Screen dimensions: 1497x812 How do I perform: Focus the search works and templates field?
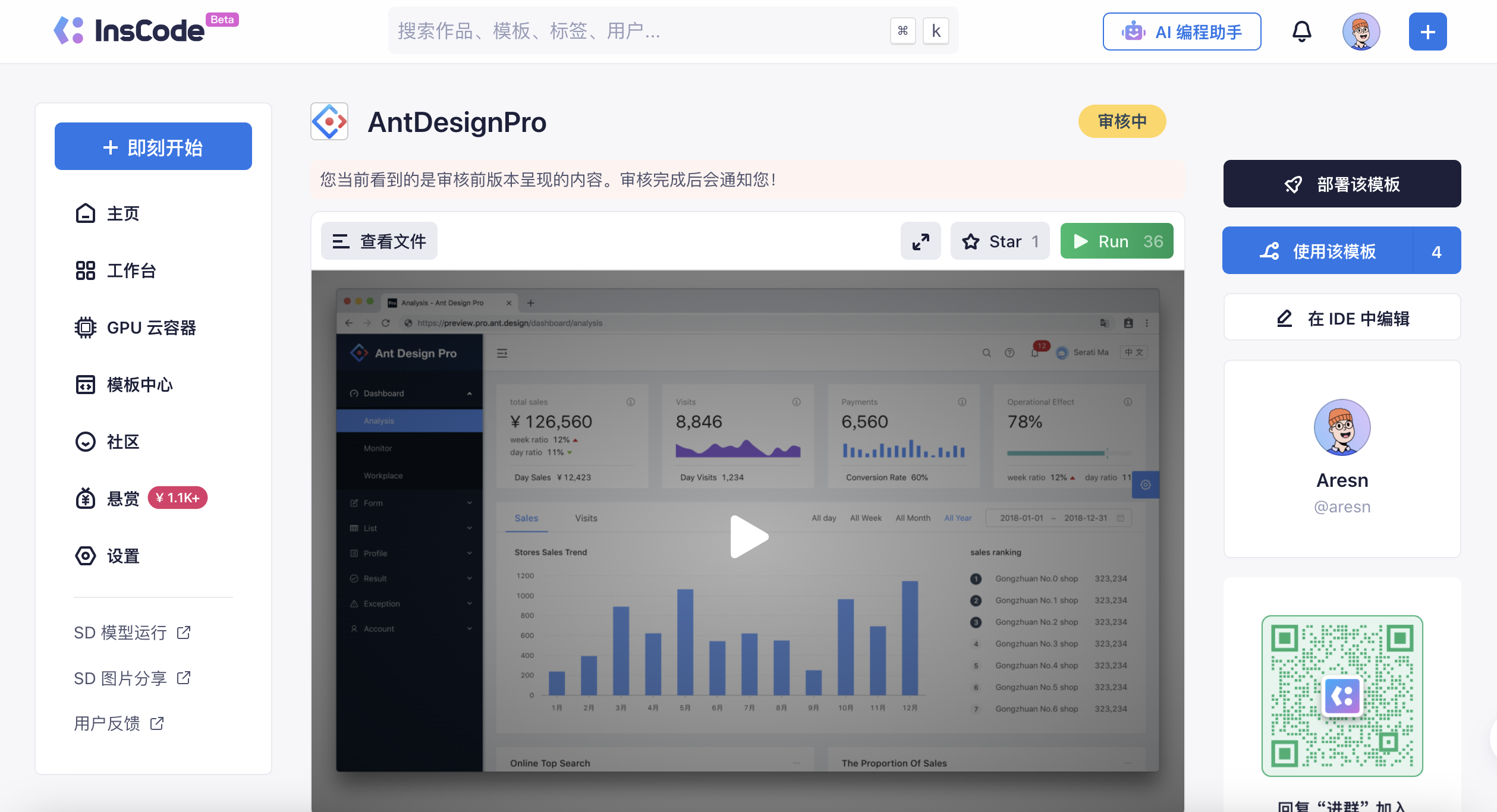673,31
